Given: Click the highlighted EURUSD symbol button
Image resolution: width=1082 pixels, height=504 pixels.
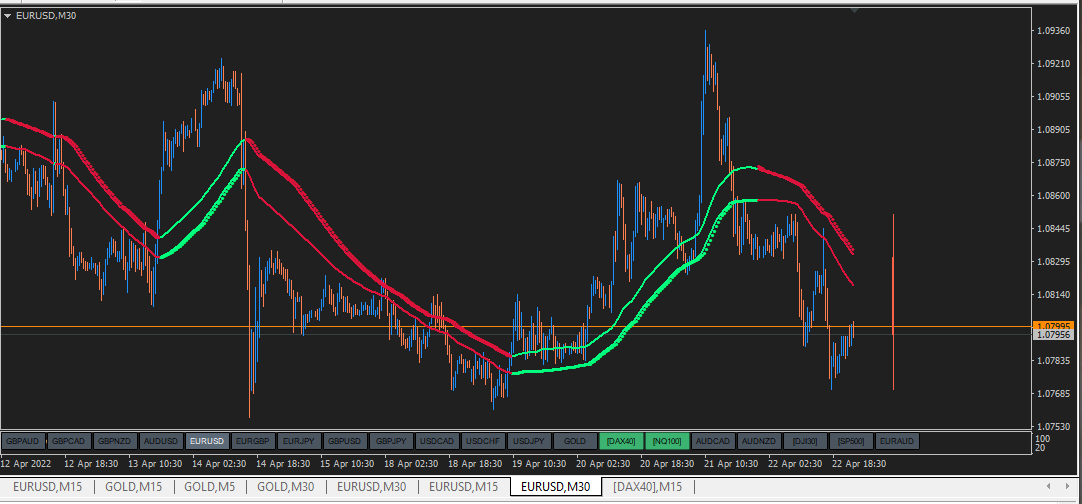Looking at the screenshot, I should 207,441.
